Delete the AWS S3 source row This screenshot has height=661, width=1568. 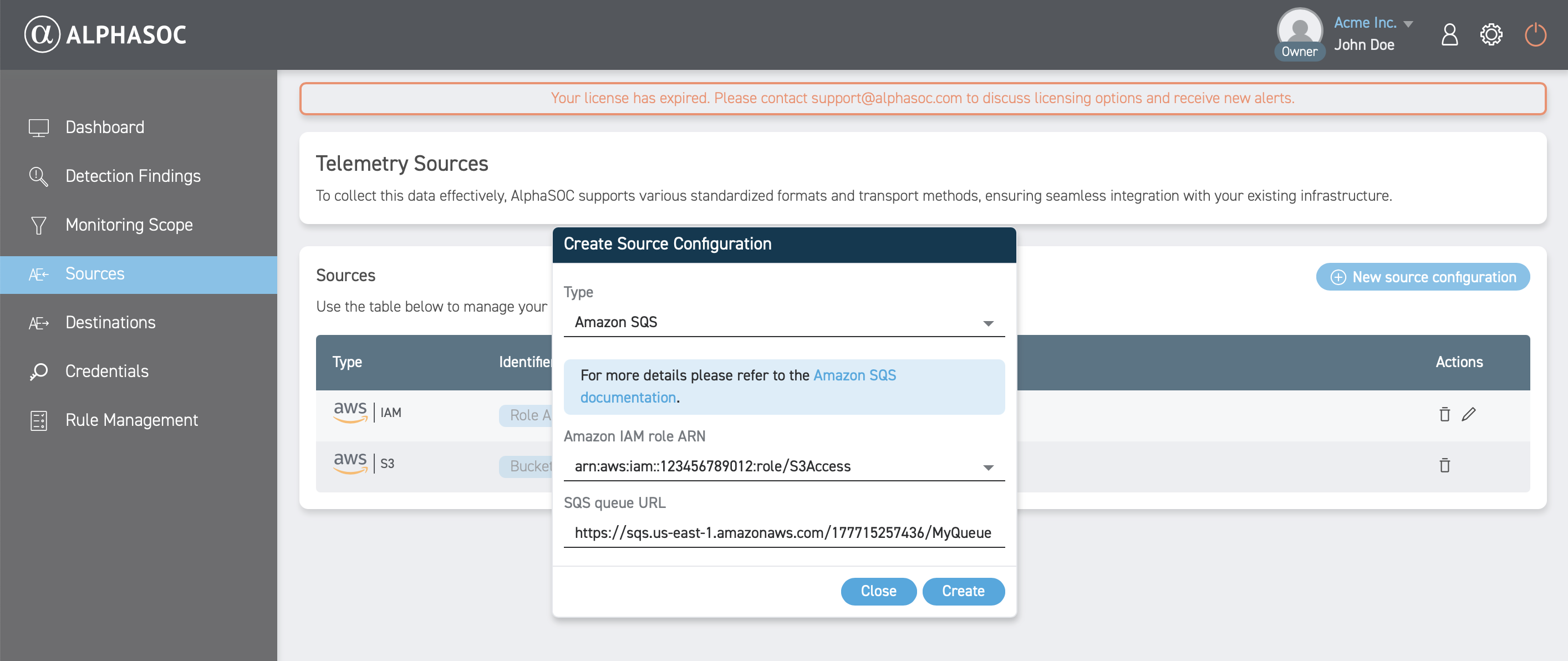(x=1444, y=466)
